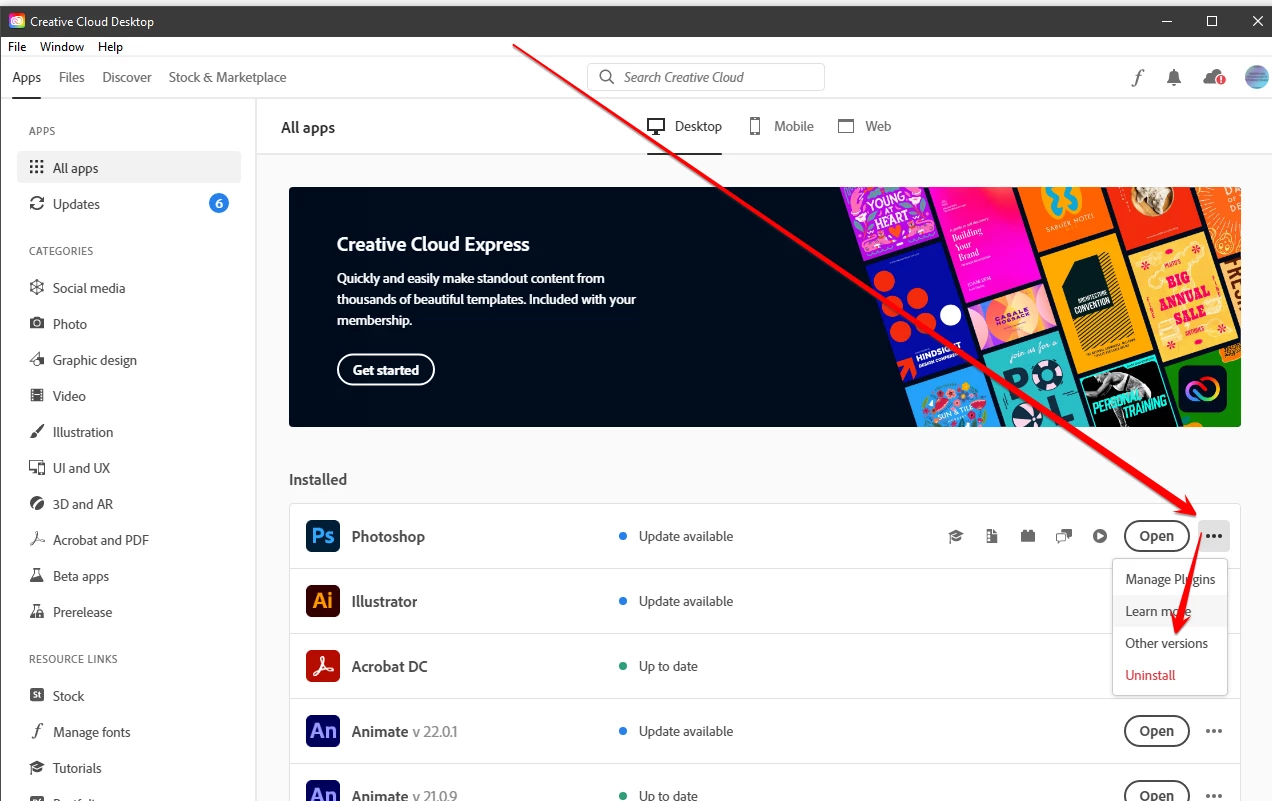Click the Photo camera category icon
The height and width of the screenshot is (801, 1272).
click(x=37, y=324)
